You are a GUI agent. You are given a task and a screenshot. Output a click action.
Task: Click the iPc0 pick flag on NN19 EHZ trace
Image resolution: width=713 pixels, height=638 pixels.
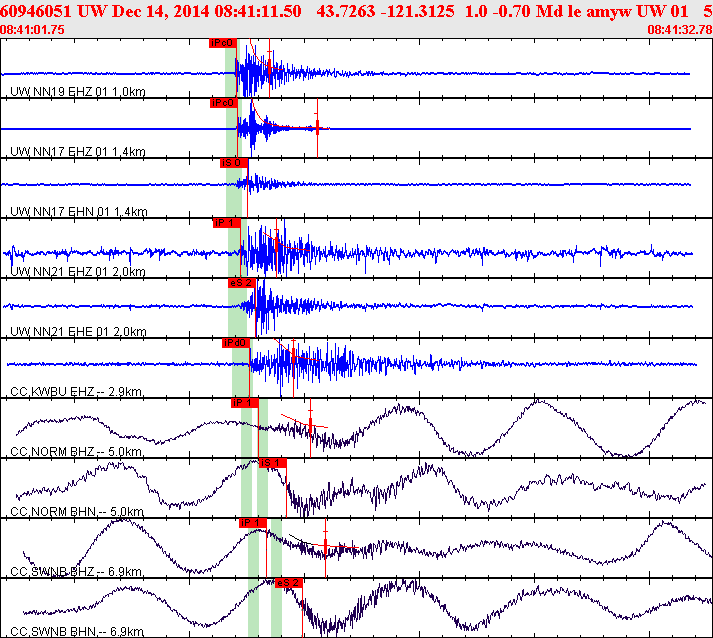[x=223, y=43]
